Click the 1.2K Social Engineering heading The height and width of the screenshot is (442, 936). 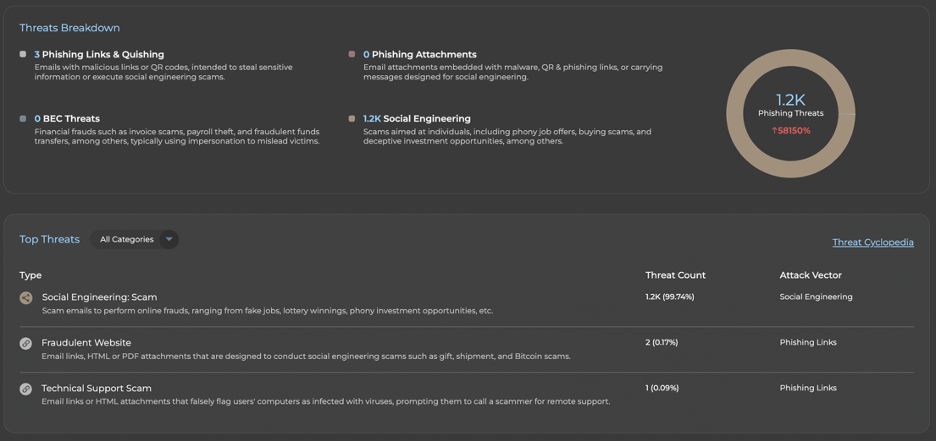416,118
